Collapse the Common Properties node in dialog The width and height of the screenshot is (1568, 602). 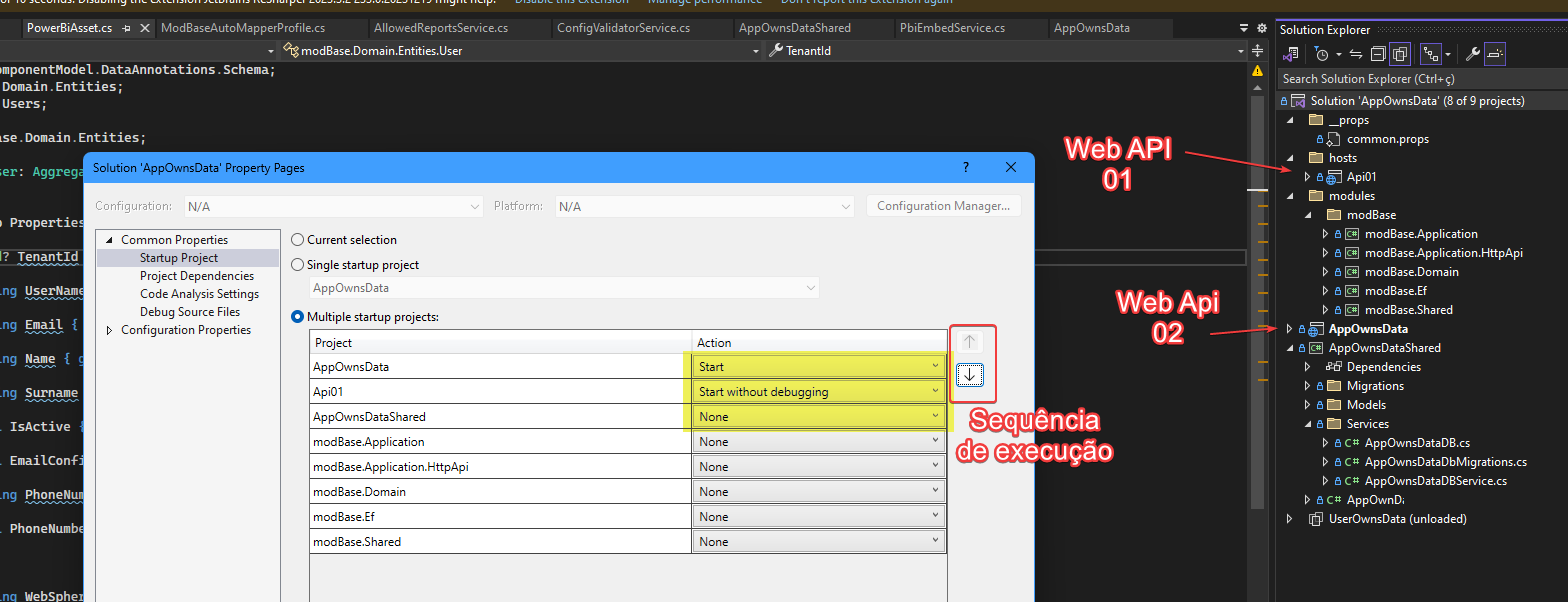point(109,240)
